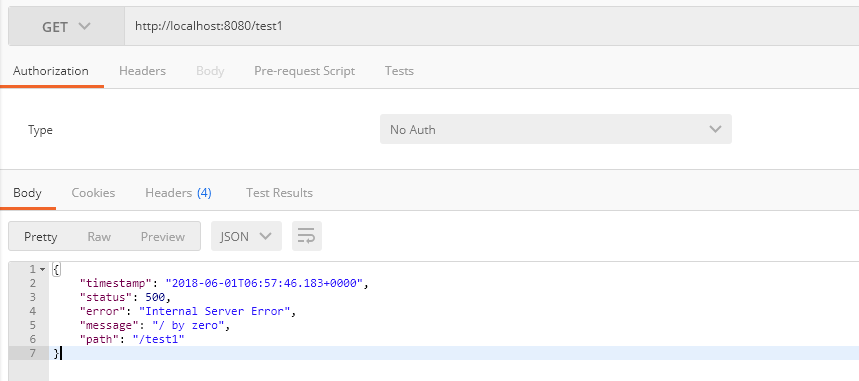Show the response Cookies tab

93,193
